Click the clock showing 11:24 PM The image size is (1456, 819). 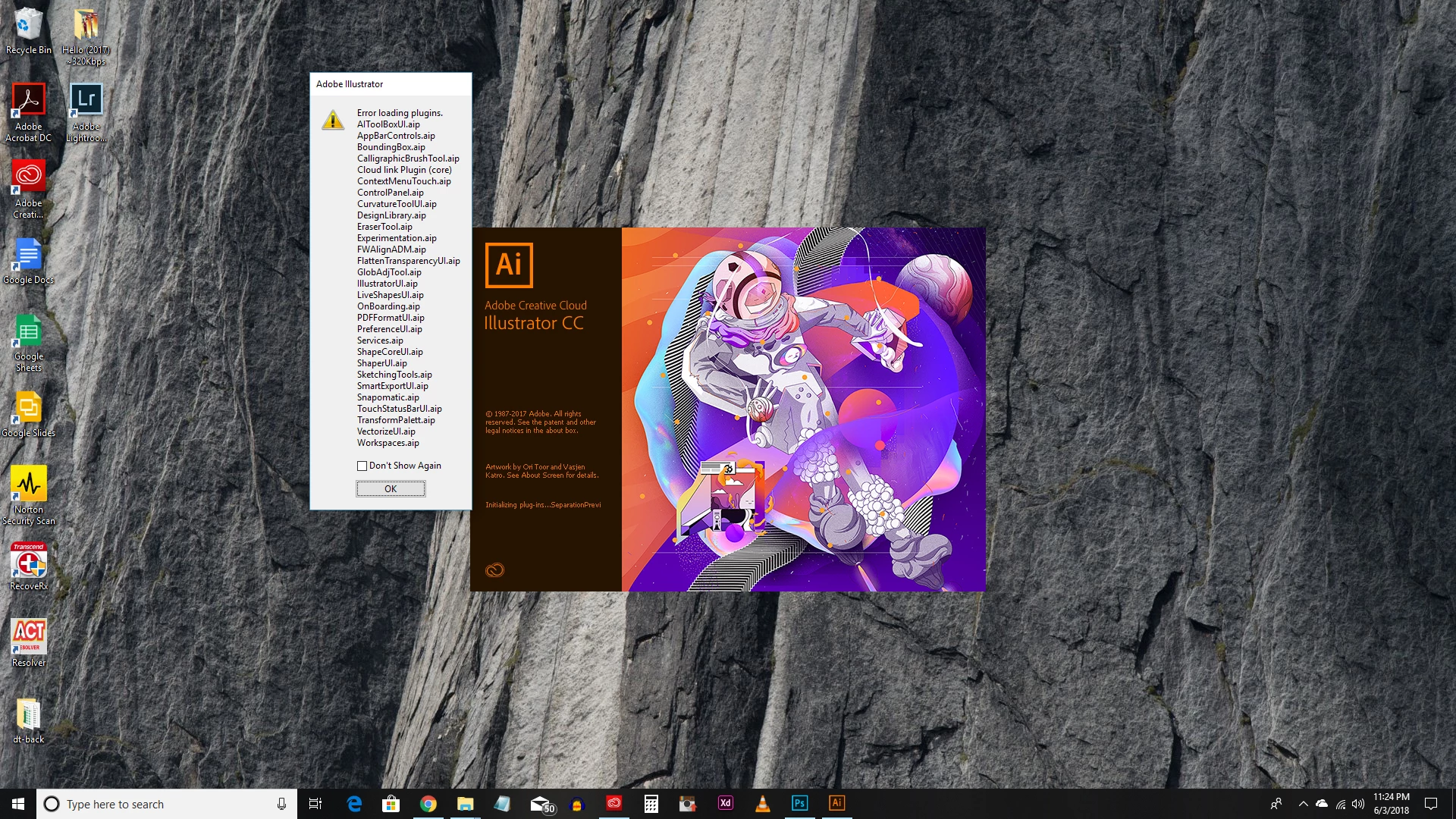click(x=1391, y=803)
